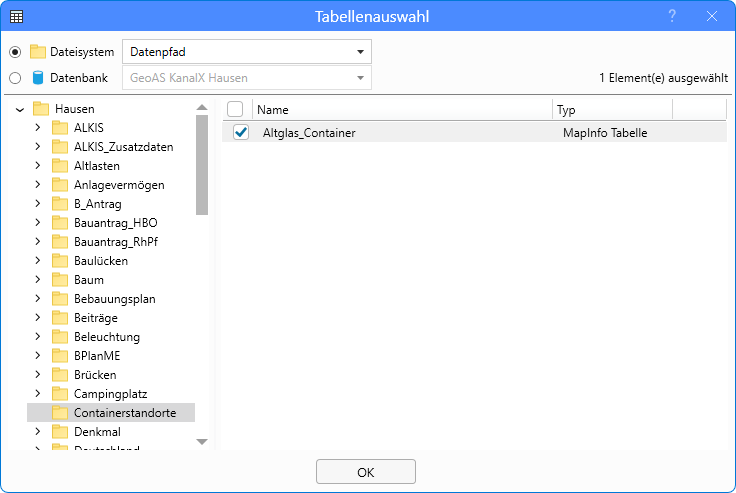Image resolution: width=736 pixels, height=493 pixels.
Task: Click the yellow Dateisystem folder icon
Action: (38, 52)
